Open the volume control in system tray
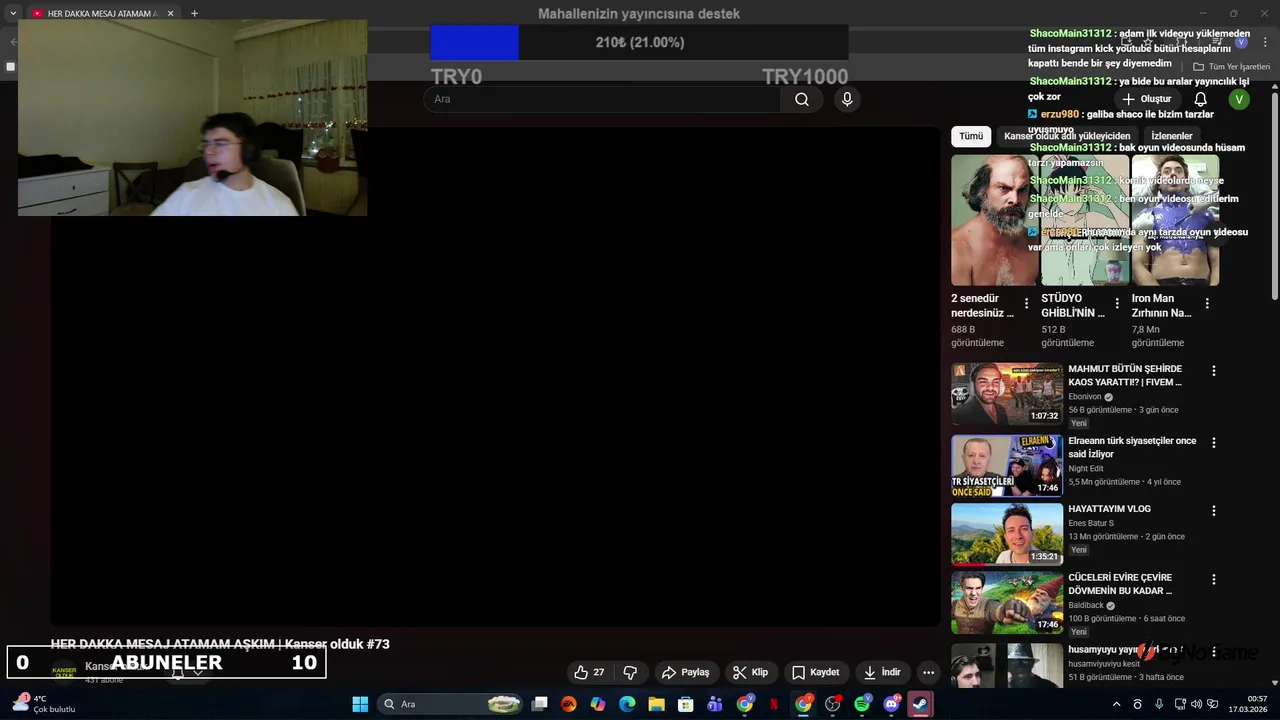Screen dimensions: 1280x720 [1197, 704]
